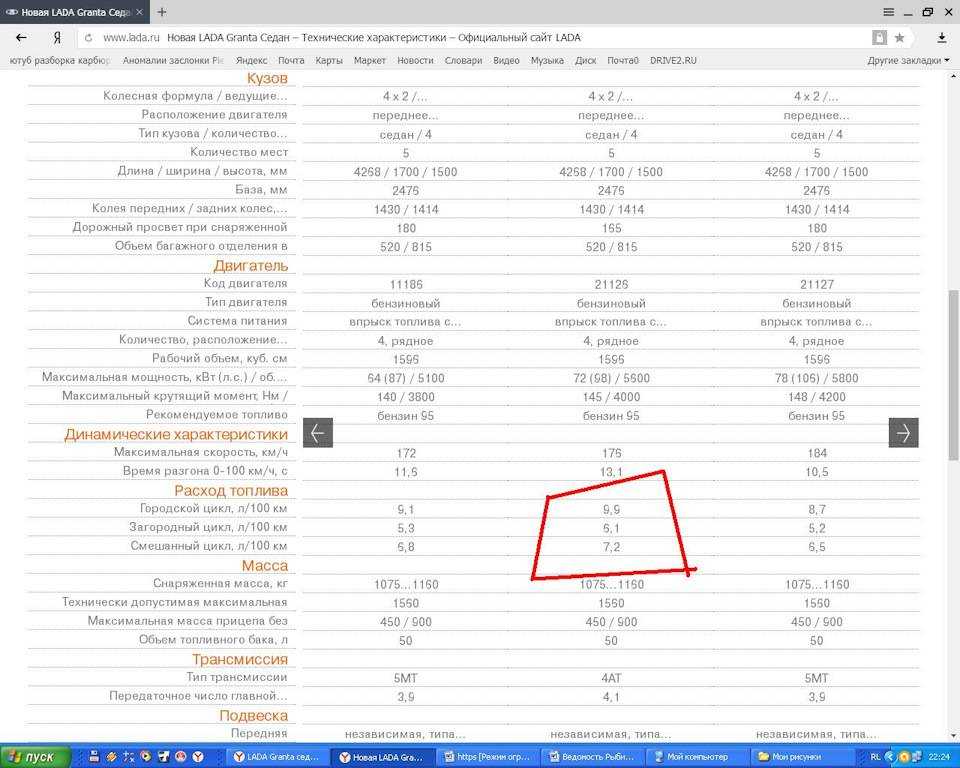
Task: Open the downloads arrow icon
Action: (942, 38)
